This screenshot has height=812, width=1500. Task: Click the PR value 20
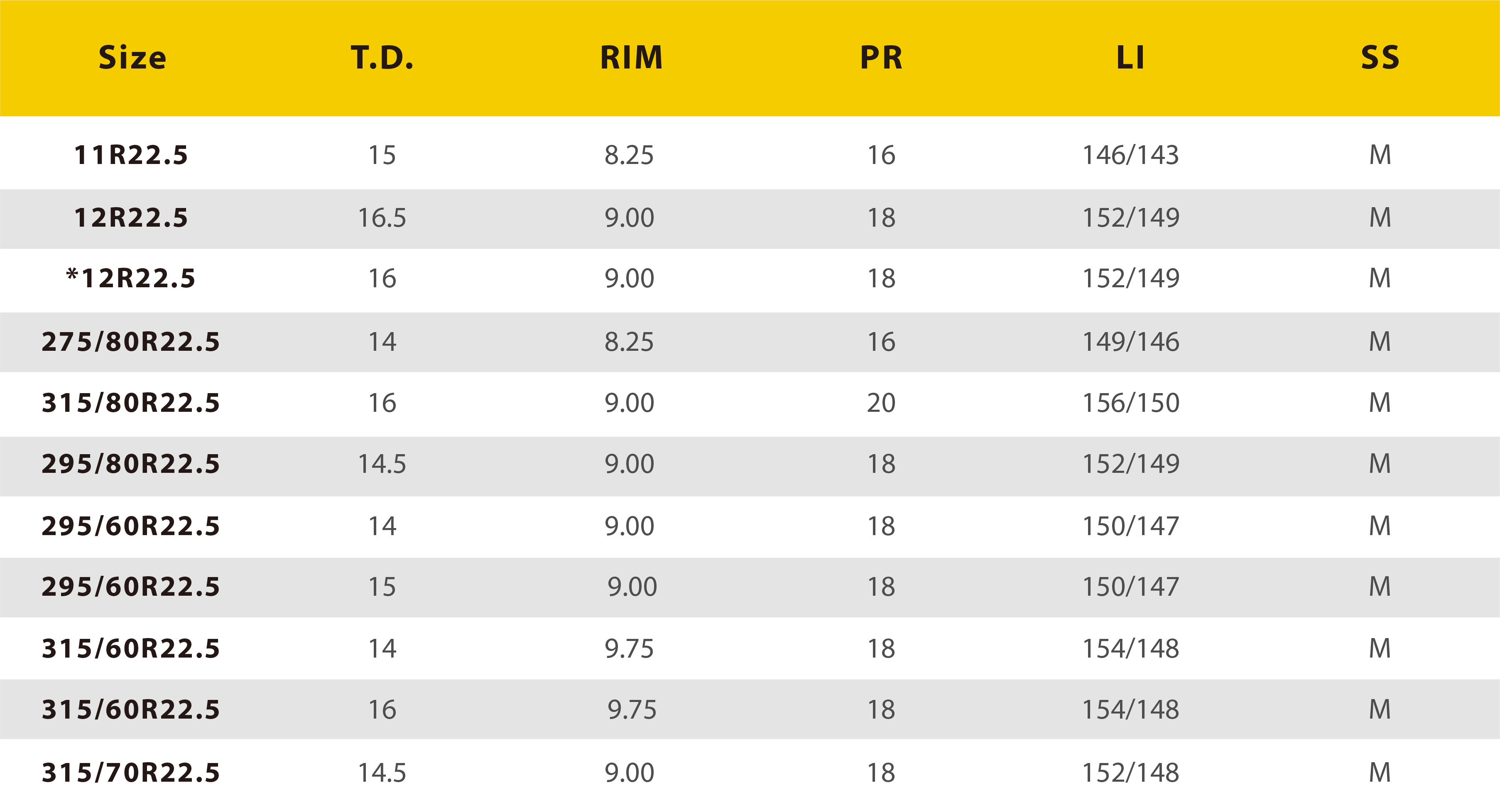coord(881,403)
